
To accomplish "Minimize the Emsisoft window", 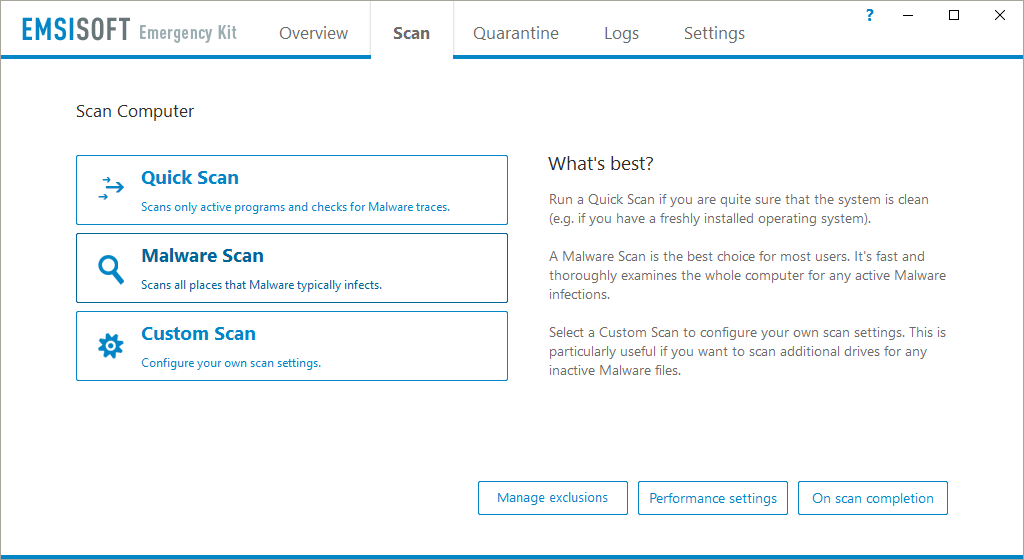I will (908, 15).
